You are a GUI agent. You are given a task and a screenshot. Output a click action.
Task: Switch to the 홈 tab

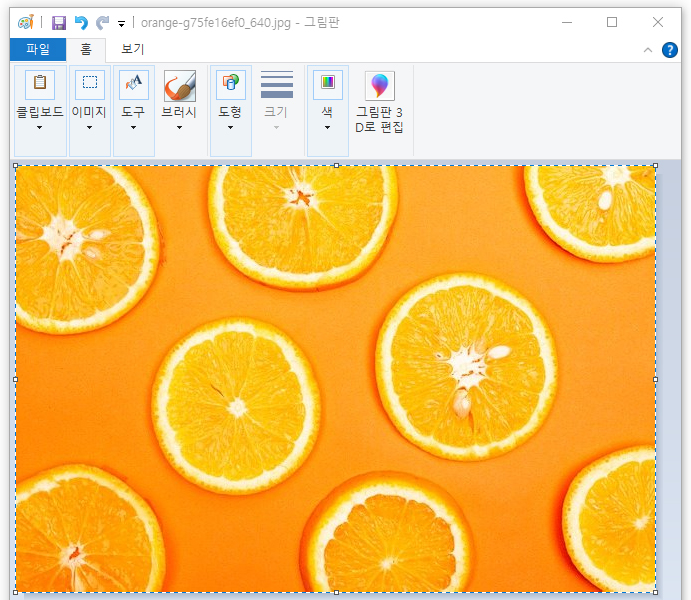tap(86, 49)
